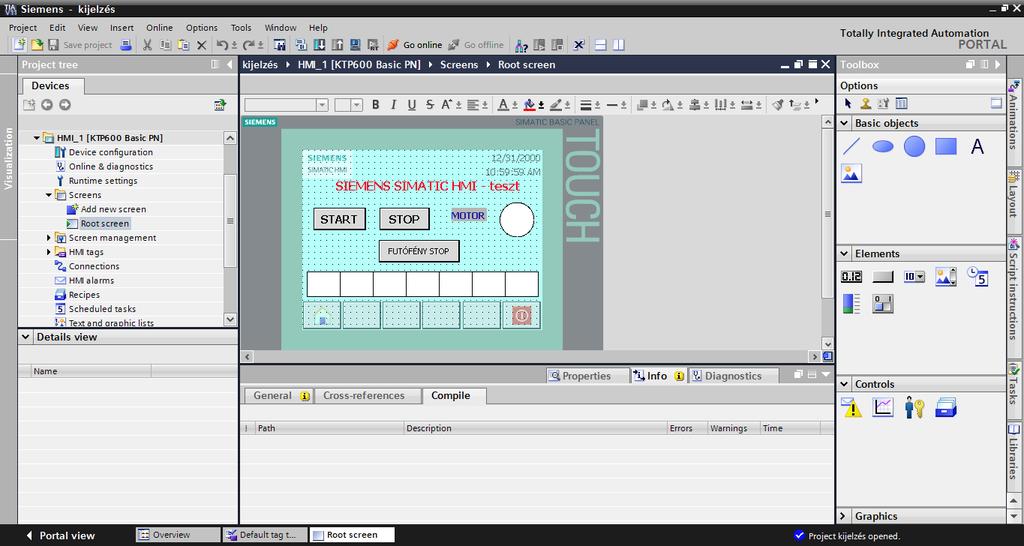Click the print icon in toolbar
1024x546 pixels.
tap(126, 45)
